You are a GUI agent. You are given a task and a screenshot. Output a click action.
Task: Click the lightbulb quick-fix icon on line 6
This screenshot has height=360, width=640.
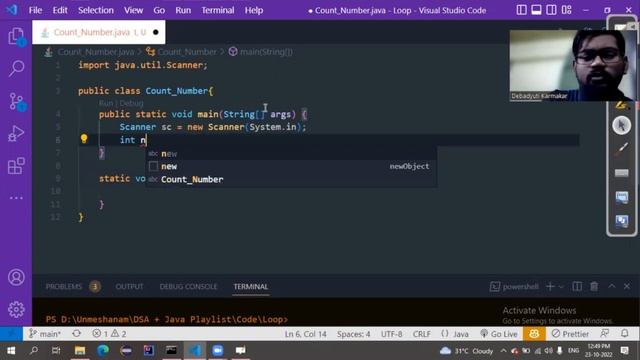point(84,139)
